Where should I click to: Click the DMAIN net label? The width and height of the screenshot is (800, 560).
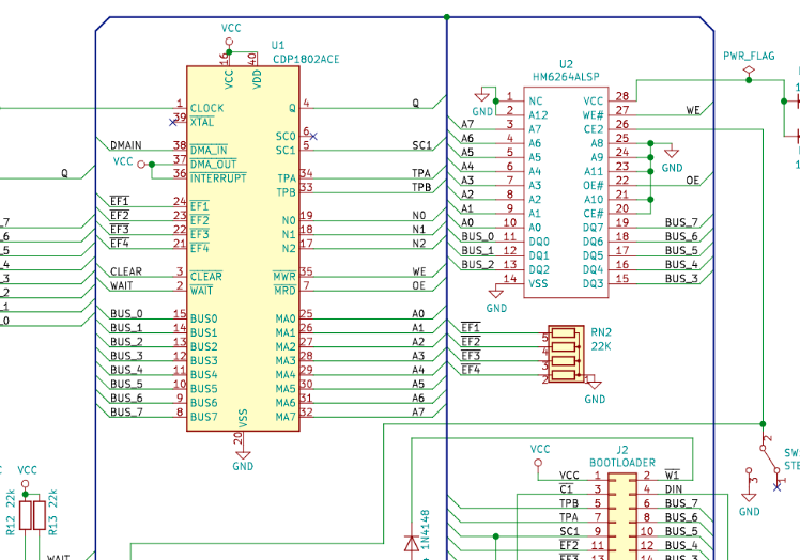(x=126, y=146)
